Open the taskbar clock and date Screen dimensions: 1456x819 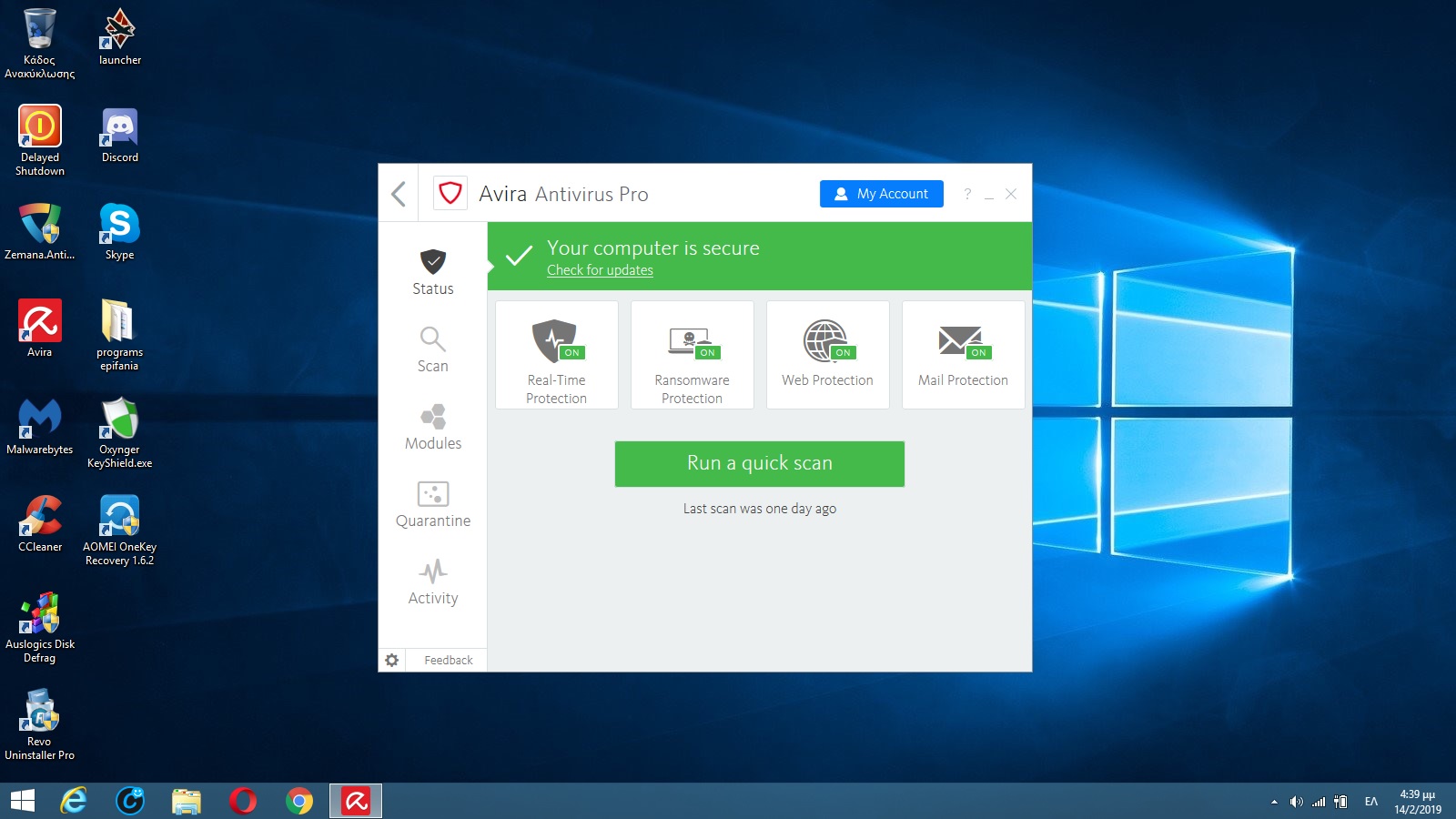click(x=1418, y=802)
